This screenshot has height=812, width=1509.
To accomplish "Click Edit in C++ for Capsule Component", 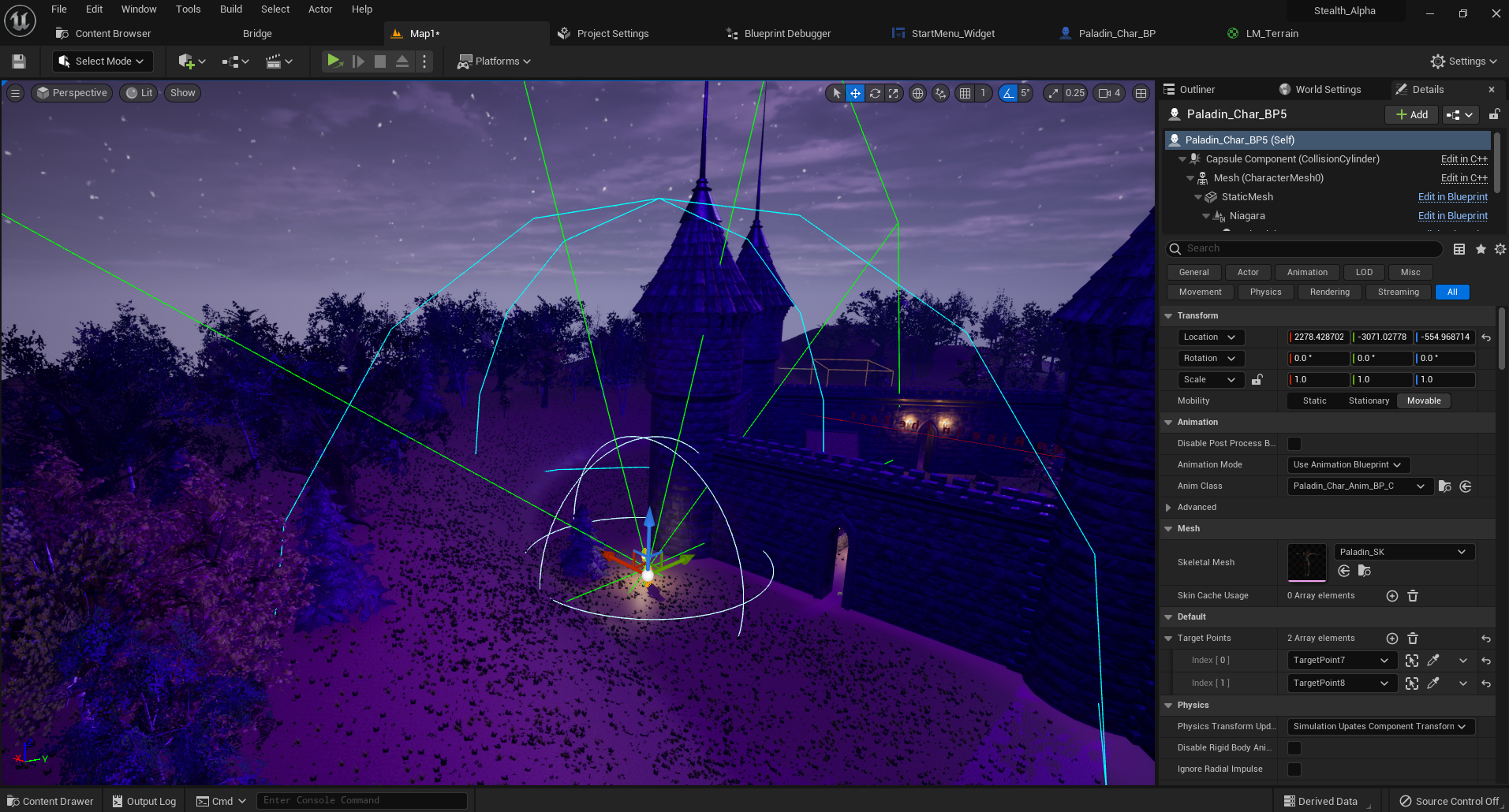I will pos(1464,159).
